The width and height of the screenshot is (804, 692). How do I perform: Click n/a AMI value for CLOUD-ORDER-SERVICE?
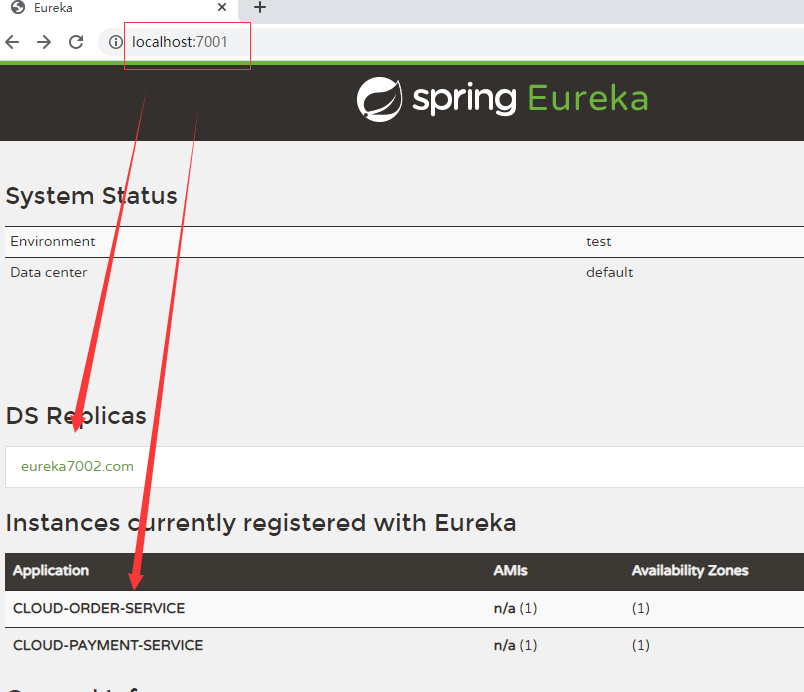505,608
